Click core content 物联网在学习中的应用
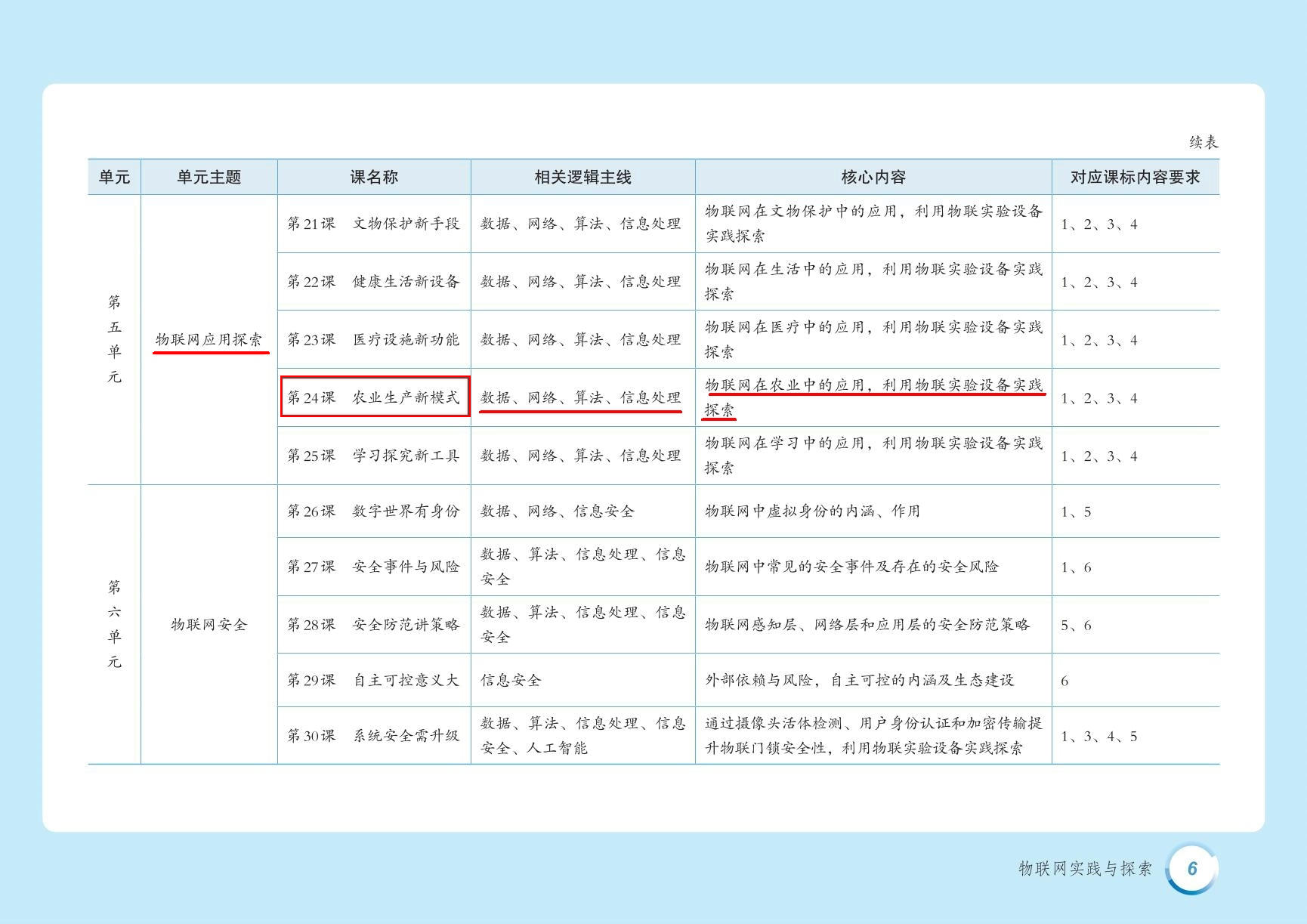 point(874,456)
